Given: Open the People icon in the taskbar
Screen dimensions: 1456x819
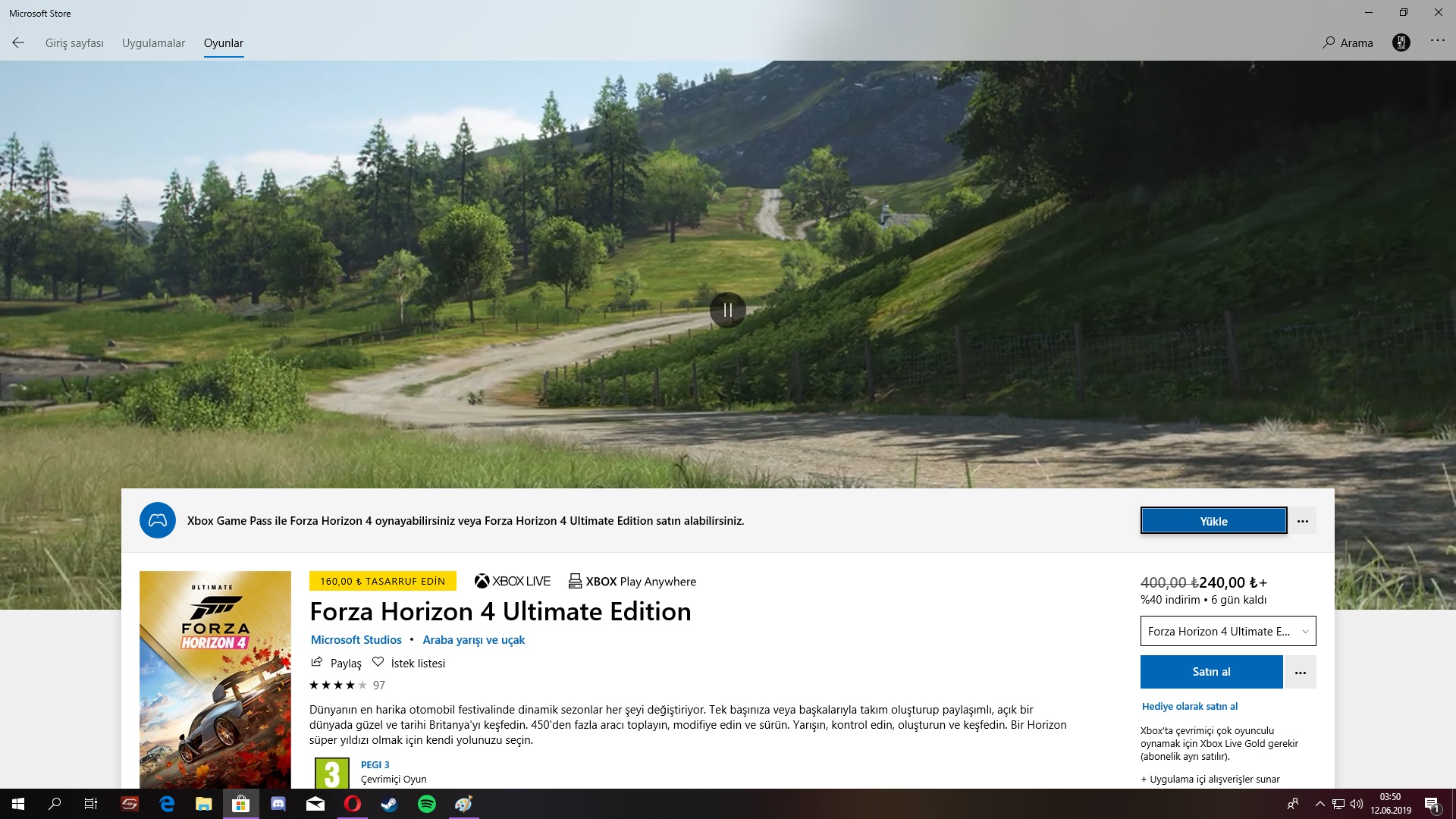Looking at the screenshot, I should (x=1293, y=804).
